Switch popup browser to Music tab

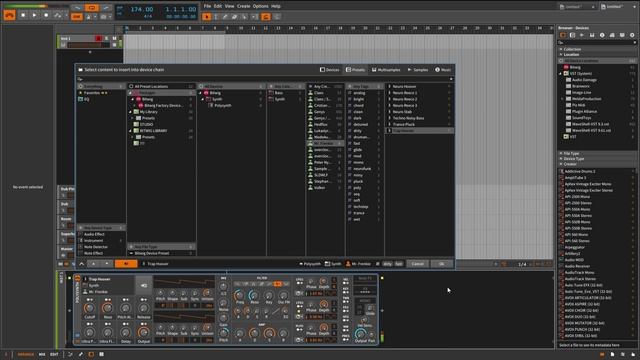[x=443, y=70]
